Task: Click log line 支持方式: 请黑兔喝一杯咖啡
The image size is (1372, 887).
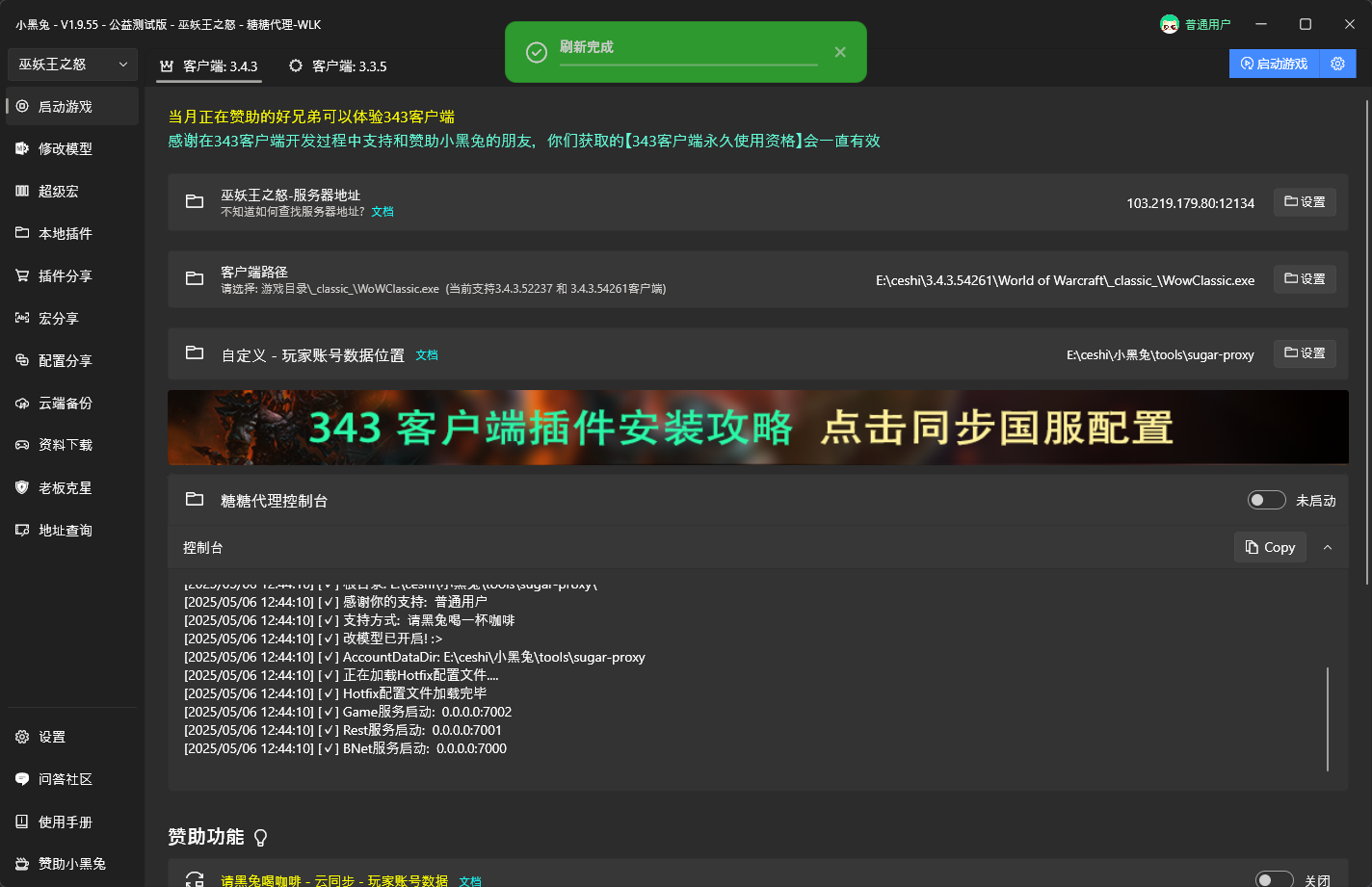Action: [x=350, y=620]
